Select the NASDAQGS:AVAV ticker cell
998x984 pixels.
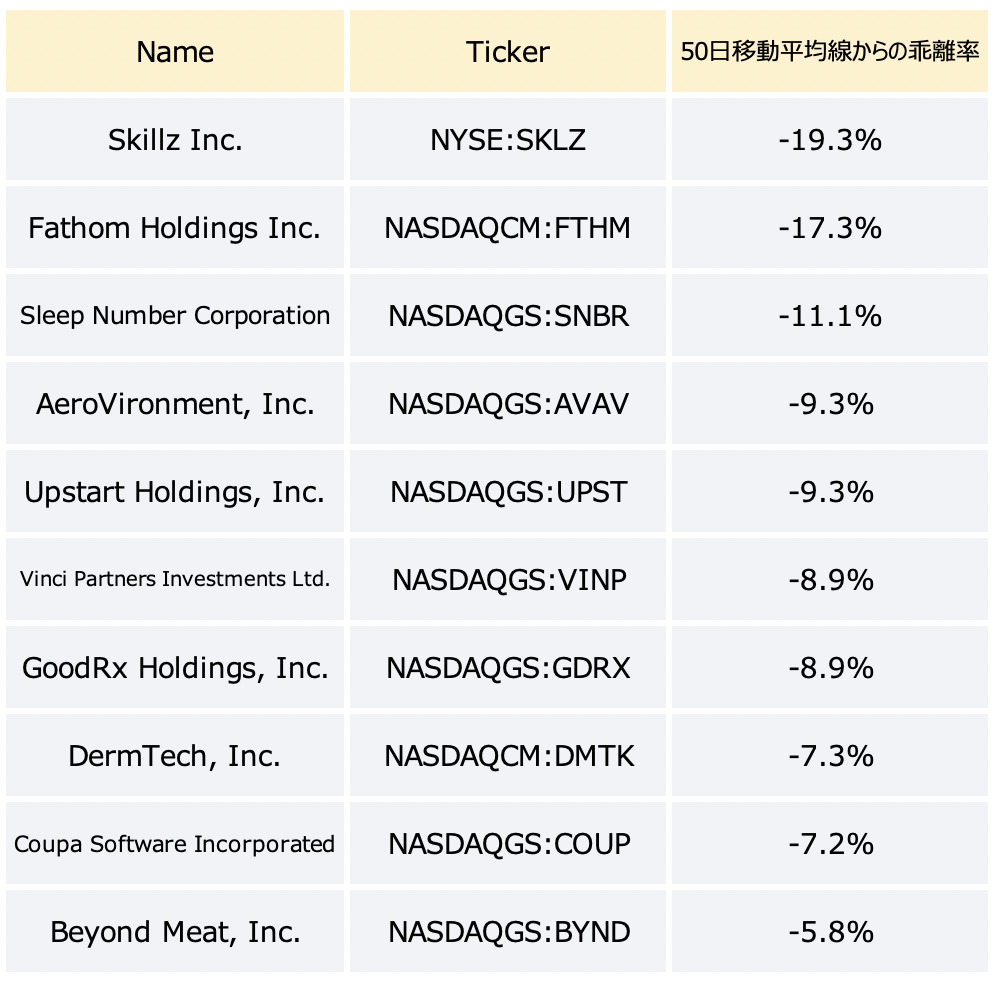coord(508,403)
